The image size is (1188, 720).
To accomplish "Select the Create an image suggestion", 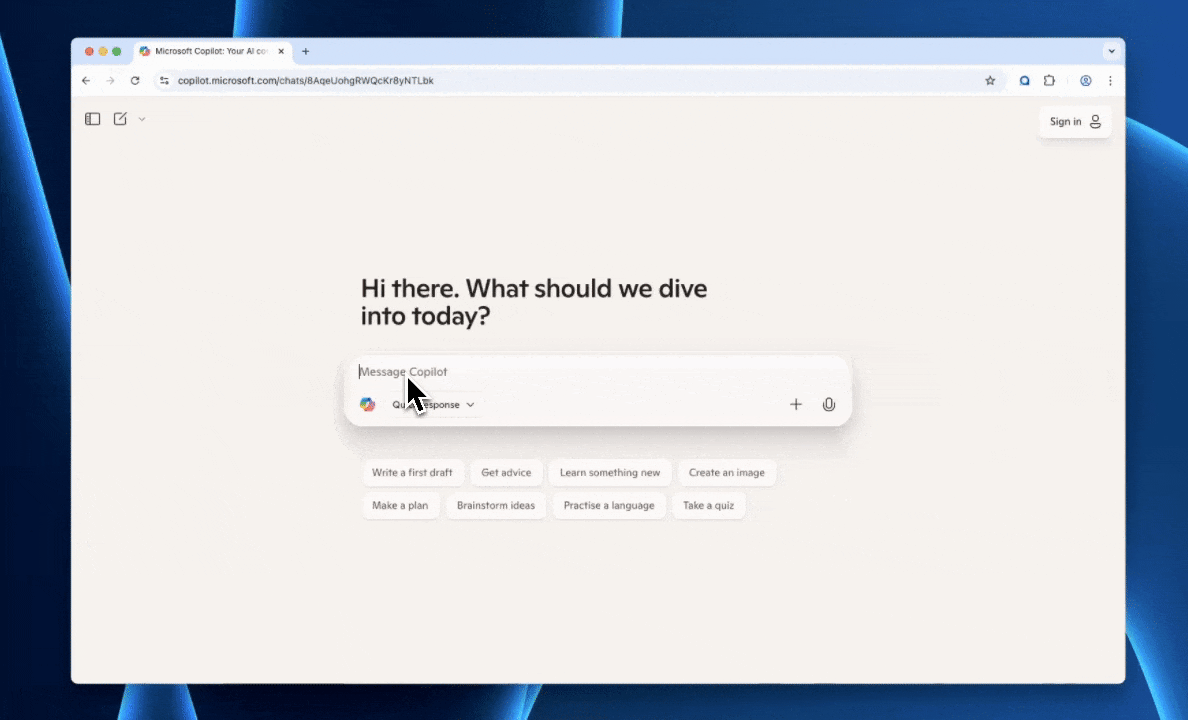I will pos(727,472).
